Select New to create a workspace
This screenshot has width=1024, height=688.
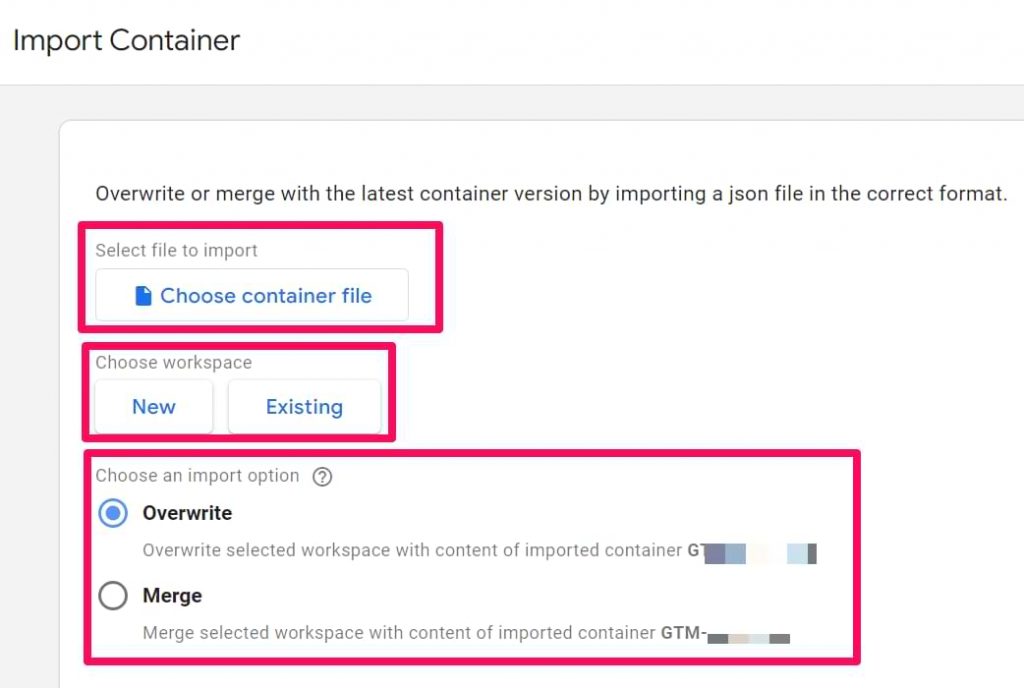152,407
